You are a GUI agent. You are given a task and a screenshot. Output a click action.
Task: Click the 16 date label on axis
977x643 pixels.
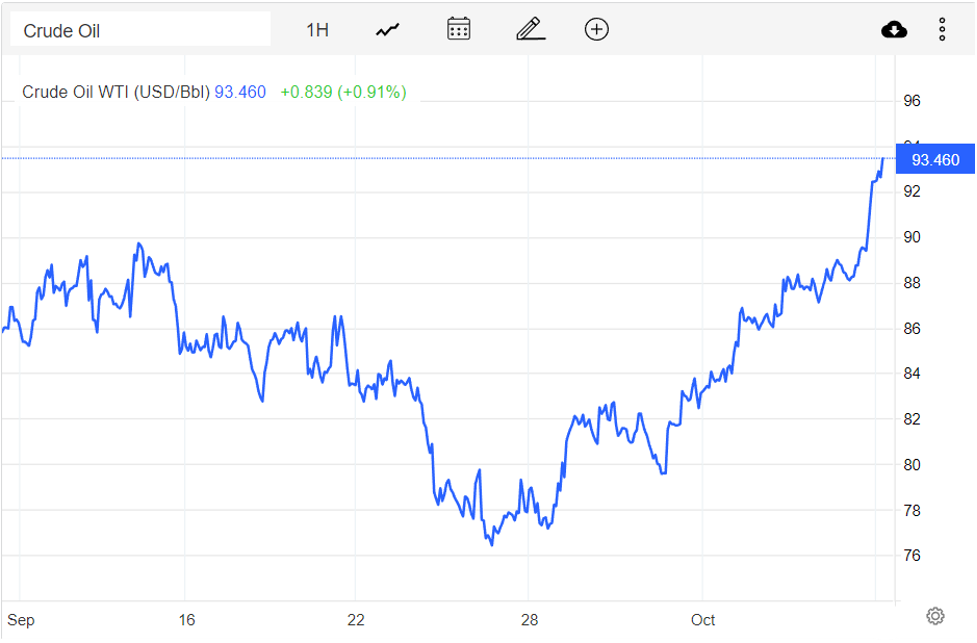186,620
